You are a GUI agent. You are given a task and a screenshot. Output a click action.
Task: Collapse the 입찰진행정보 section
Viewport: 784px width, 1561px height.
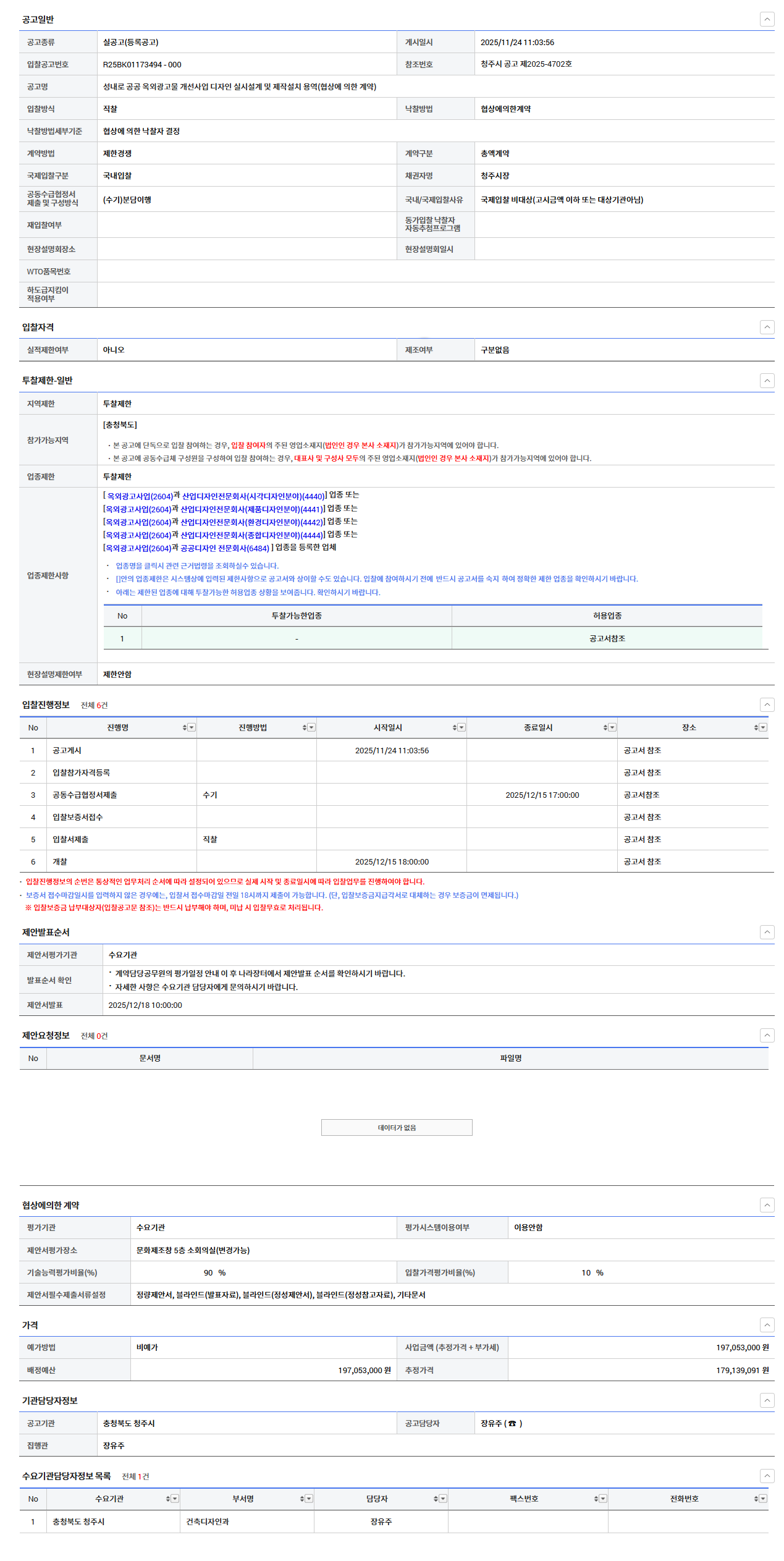pyautogui.click(x=767, y=704)
